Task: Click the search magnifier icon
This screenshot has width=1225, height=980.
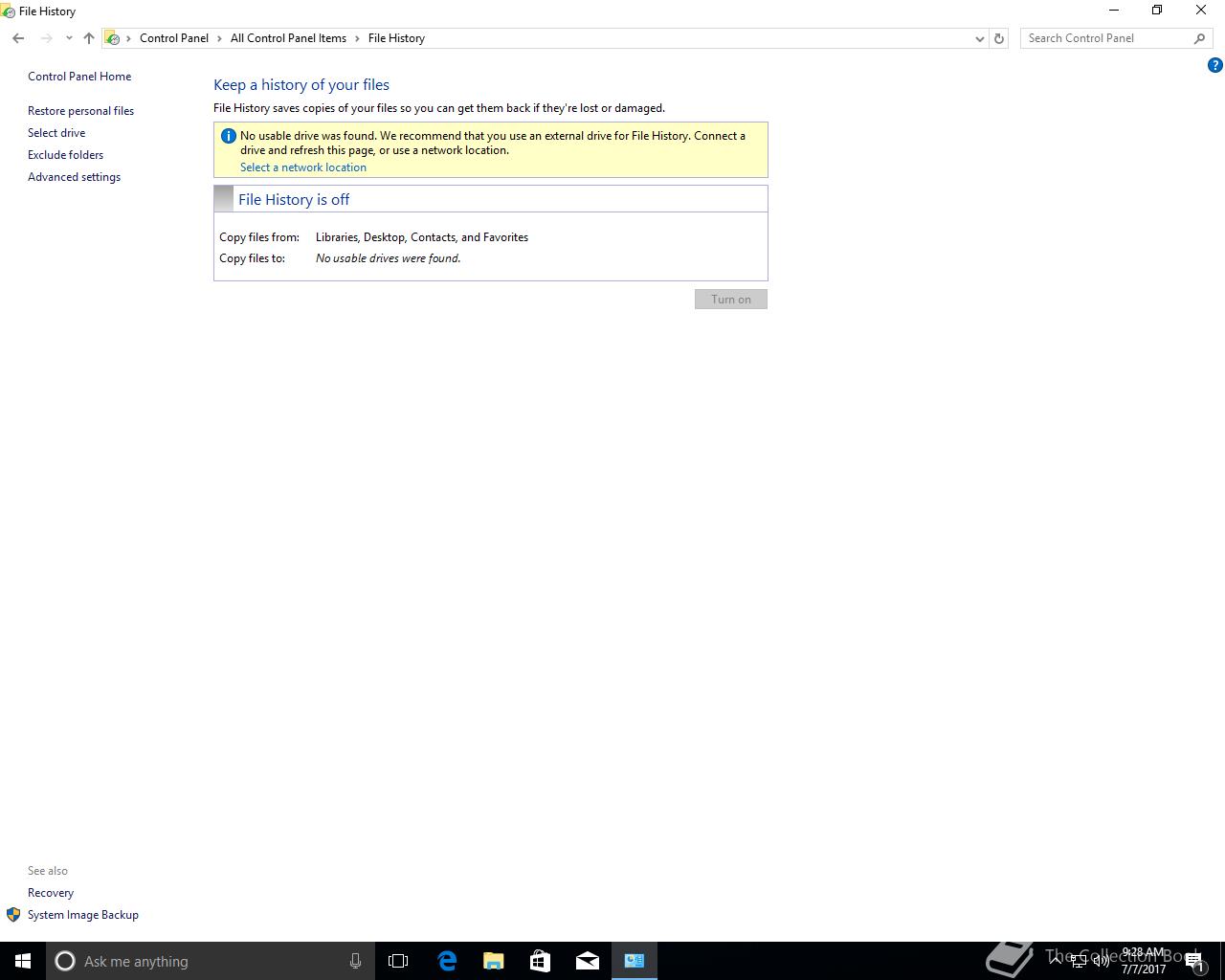Action: [x=1199, y=38]
